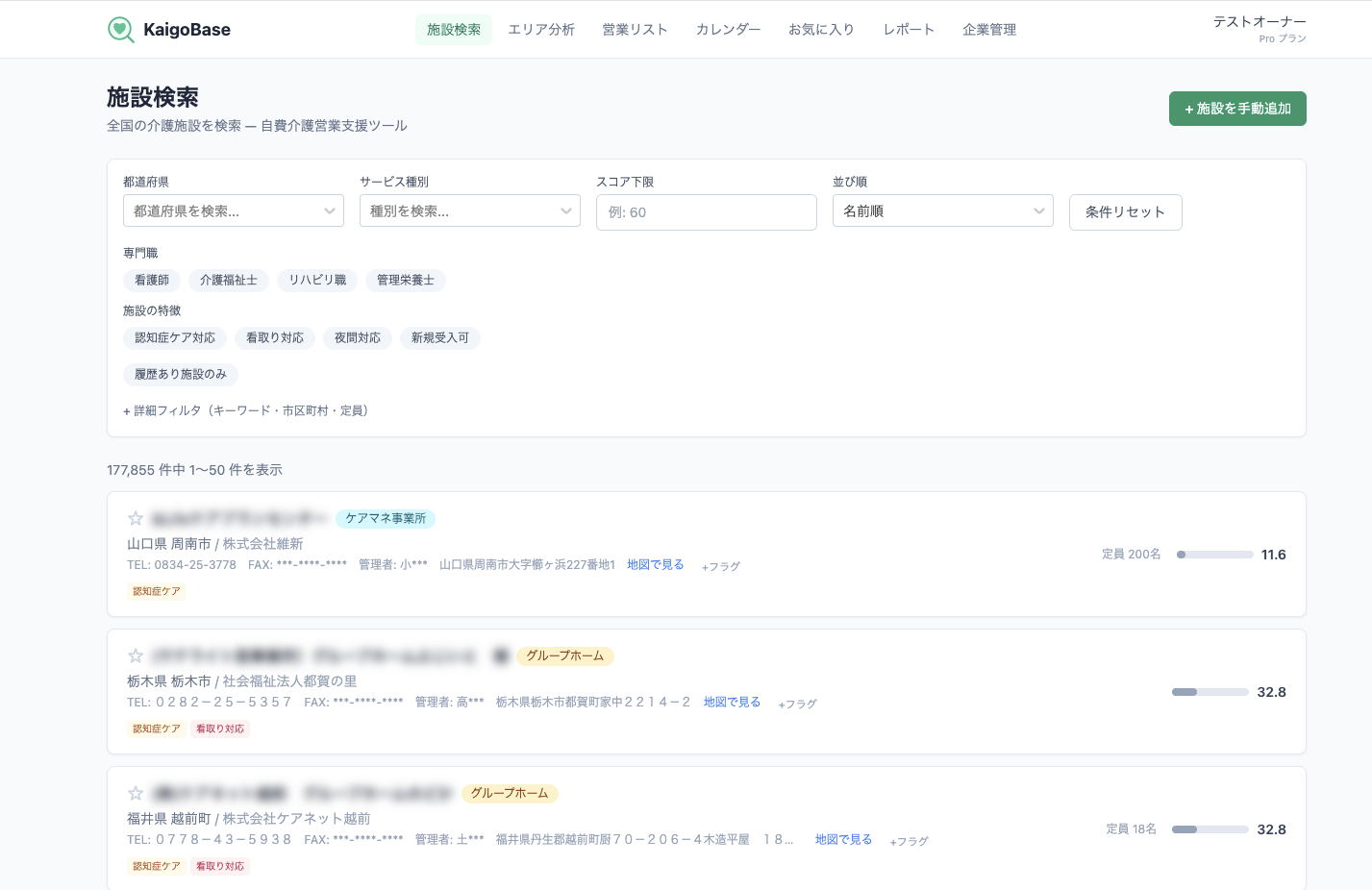Enable the 認知症ケア対応 feature filter
Viewport: 1372px width, 890px height.
click(x=174, y=338)
